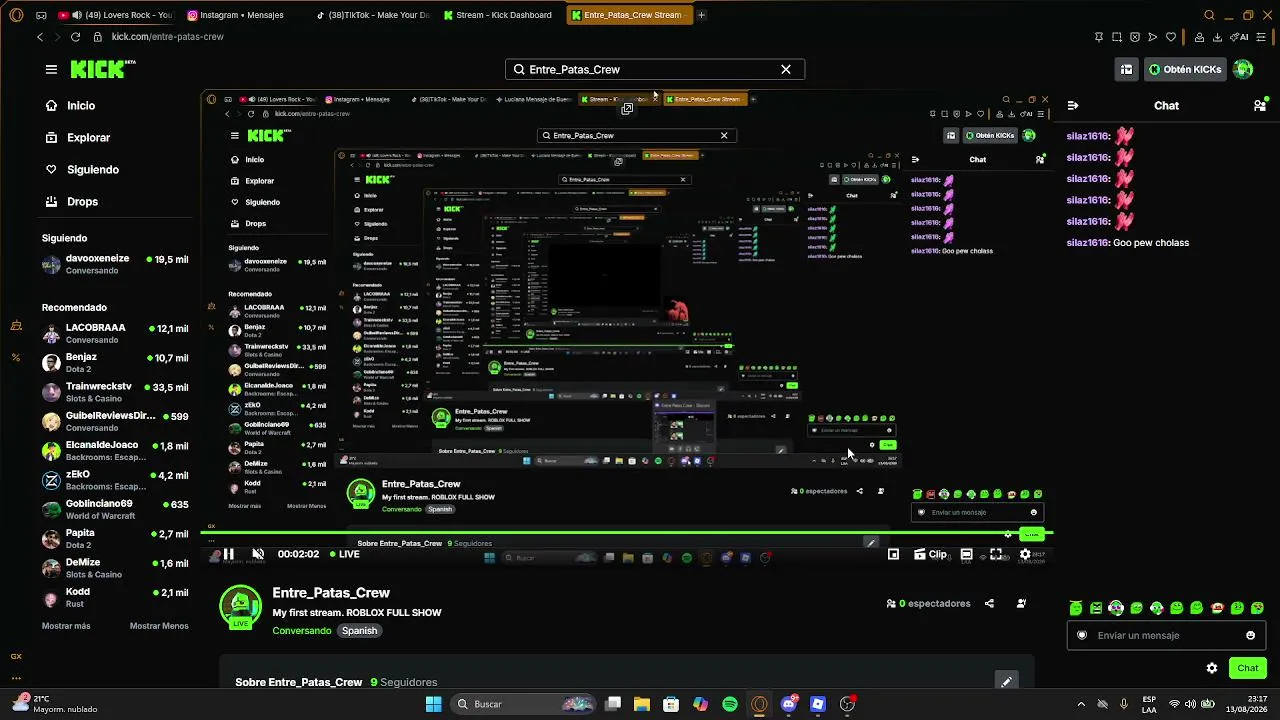Open the Opera menu logo
Image resolution: width=1280 pixels, height=720 pixels.
coord(15,15)
